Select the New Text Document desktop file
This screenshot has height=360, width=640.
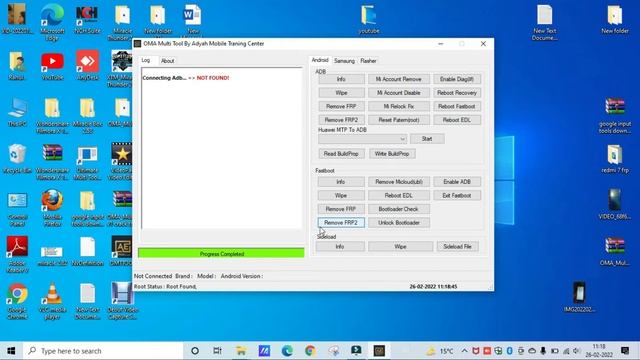(544, 22)
